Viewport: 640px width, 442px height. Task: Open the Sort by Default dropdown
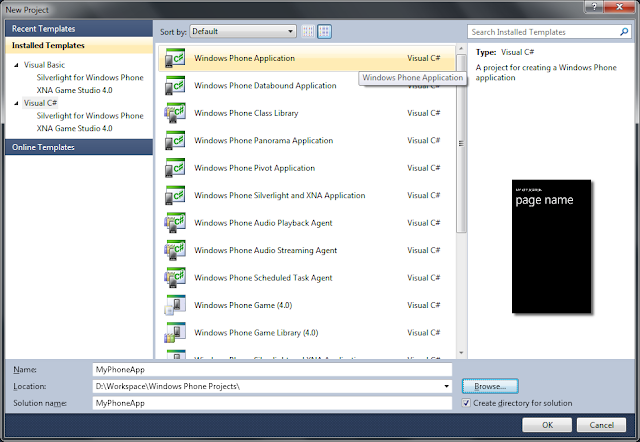tap(243, 31)
